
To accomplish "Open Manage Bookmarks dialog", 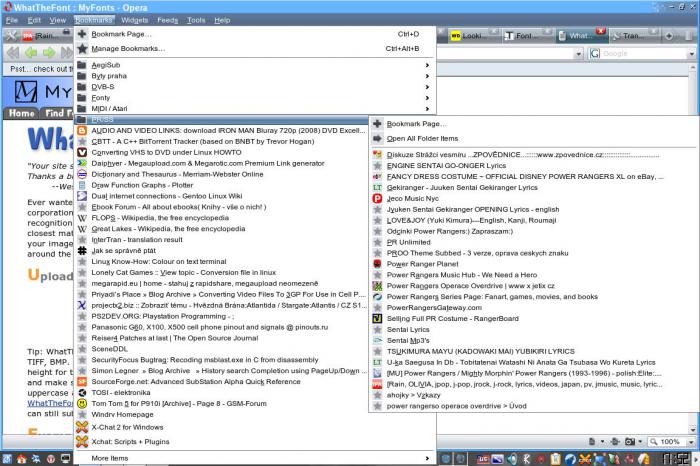I will (x=255, y=49).
